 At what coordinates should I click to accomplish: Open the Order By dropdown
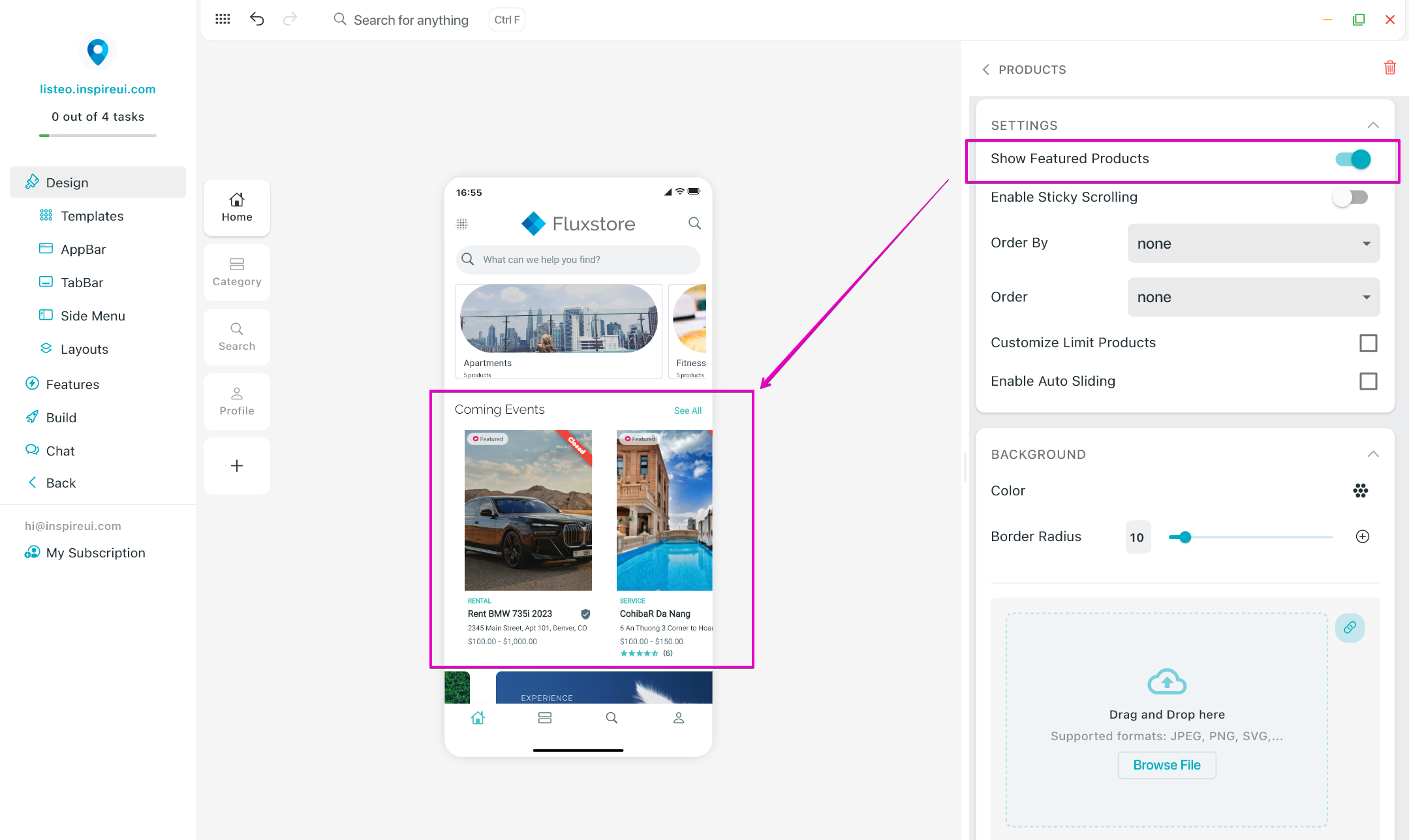[1253, 243]
